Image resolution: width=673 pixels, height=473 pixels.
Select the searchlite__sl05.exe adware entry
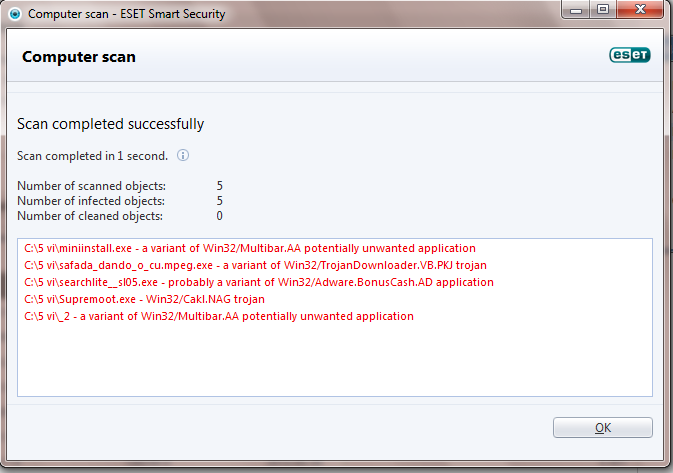(258, 282)
